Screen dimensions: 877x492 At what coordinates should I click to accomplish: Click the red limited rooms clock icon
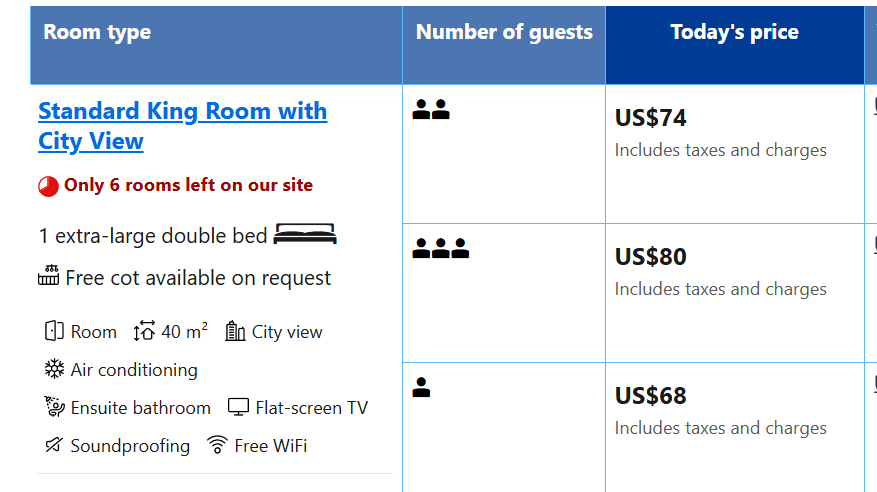(48, 186)
